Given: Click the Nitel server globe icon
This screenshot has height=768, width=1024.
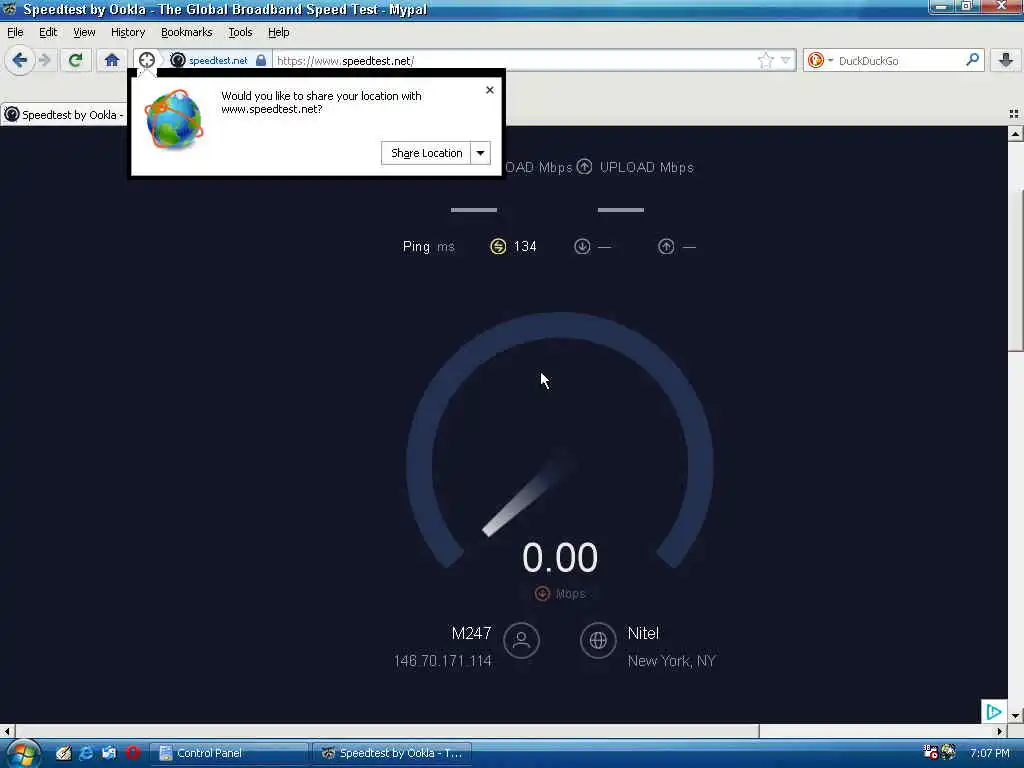Looking at the screenshot, I should [x=598, y=641].
